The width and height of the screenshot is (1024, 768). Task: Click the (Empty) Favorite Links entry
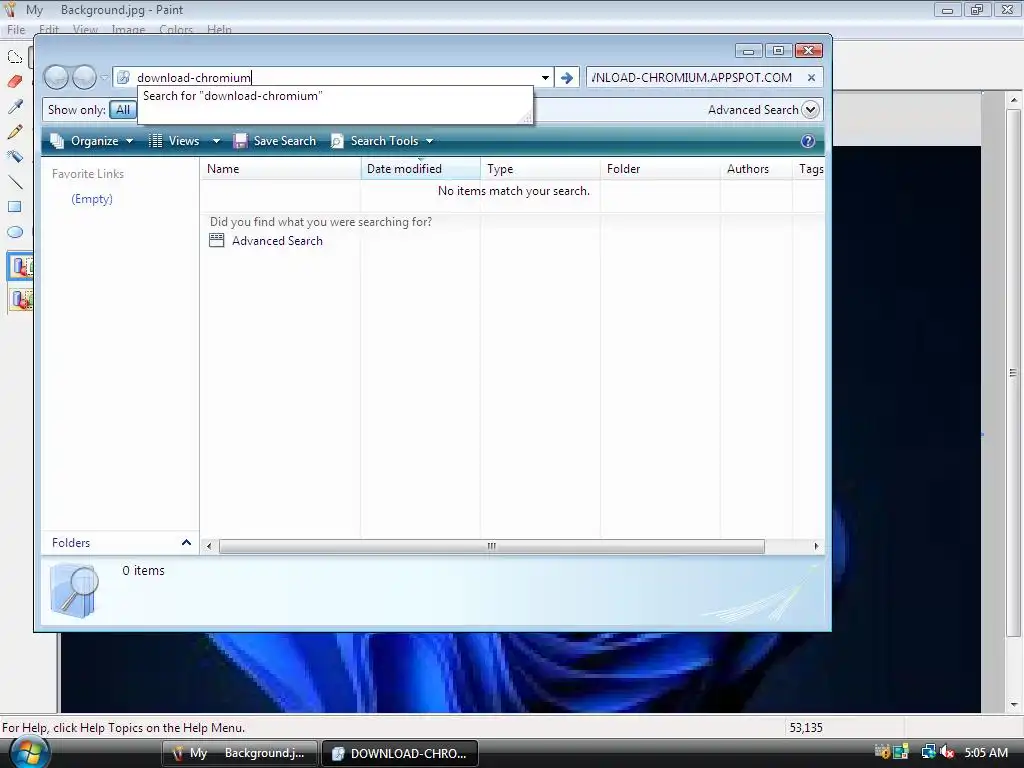click(92, 199)
